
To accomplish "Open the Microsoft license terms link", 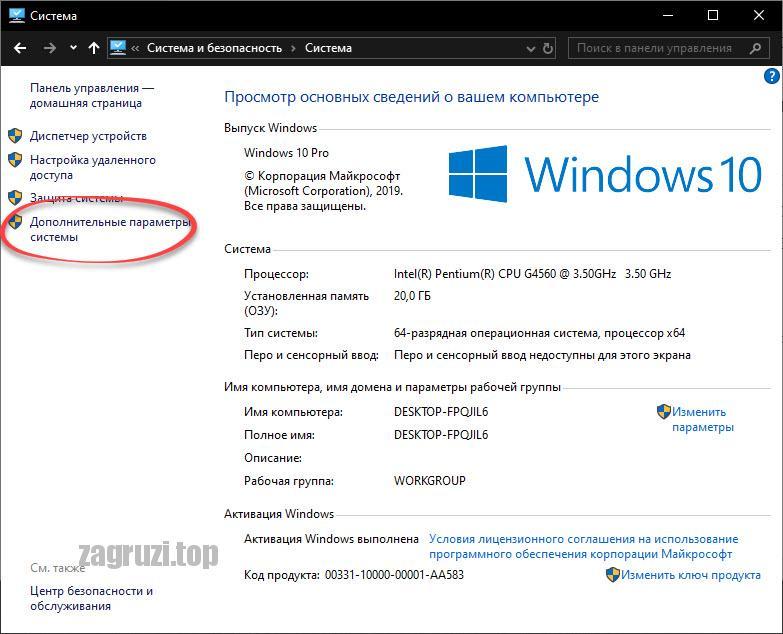I will click(583, 547).
